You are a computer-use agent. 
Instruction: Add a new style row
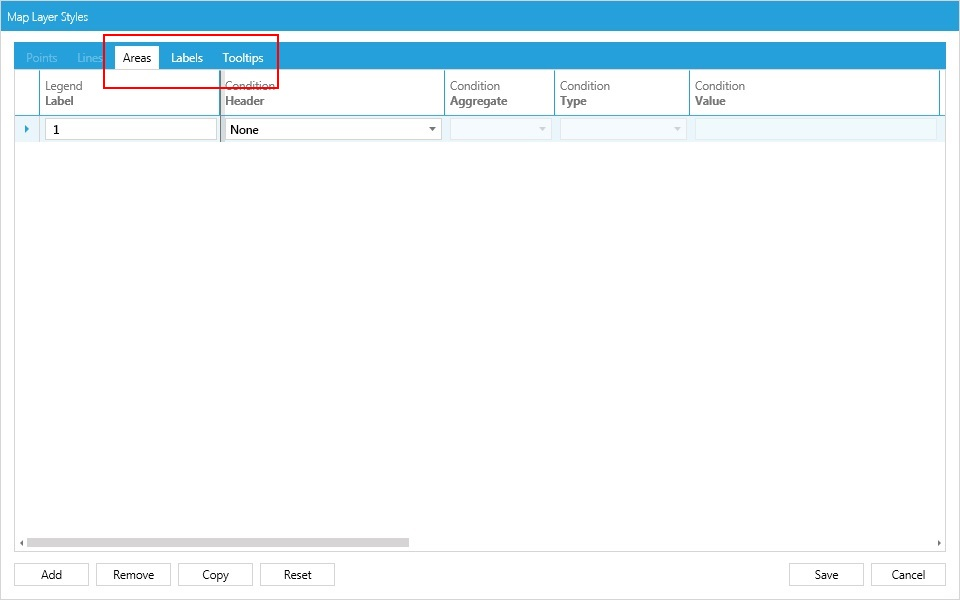[51, 574]
